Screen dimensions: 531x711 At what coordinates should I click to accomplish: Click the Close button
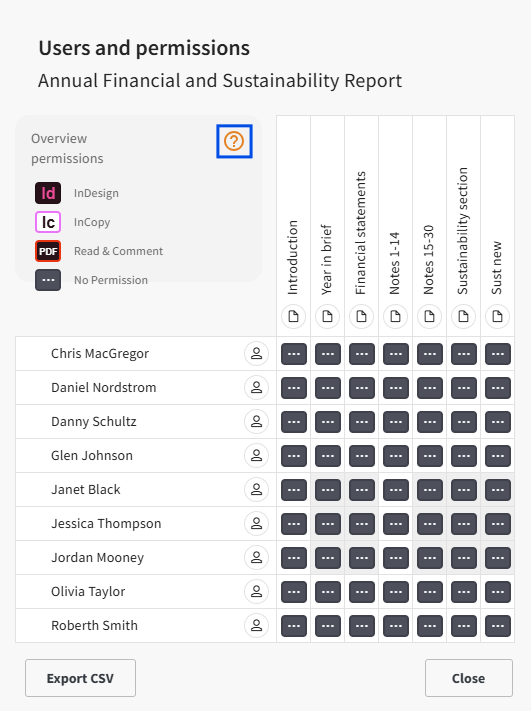tap(469, 678)
